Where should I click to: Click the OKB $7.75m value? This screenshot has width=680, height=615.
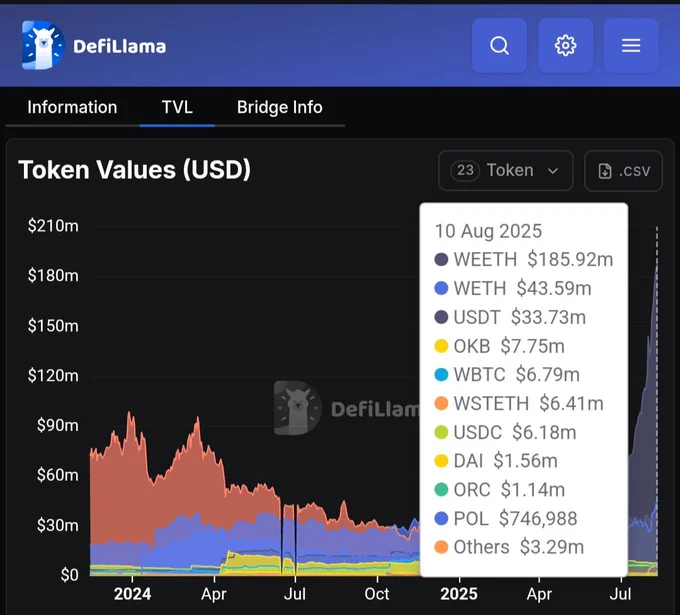[x=533, y=346]
